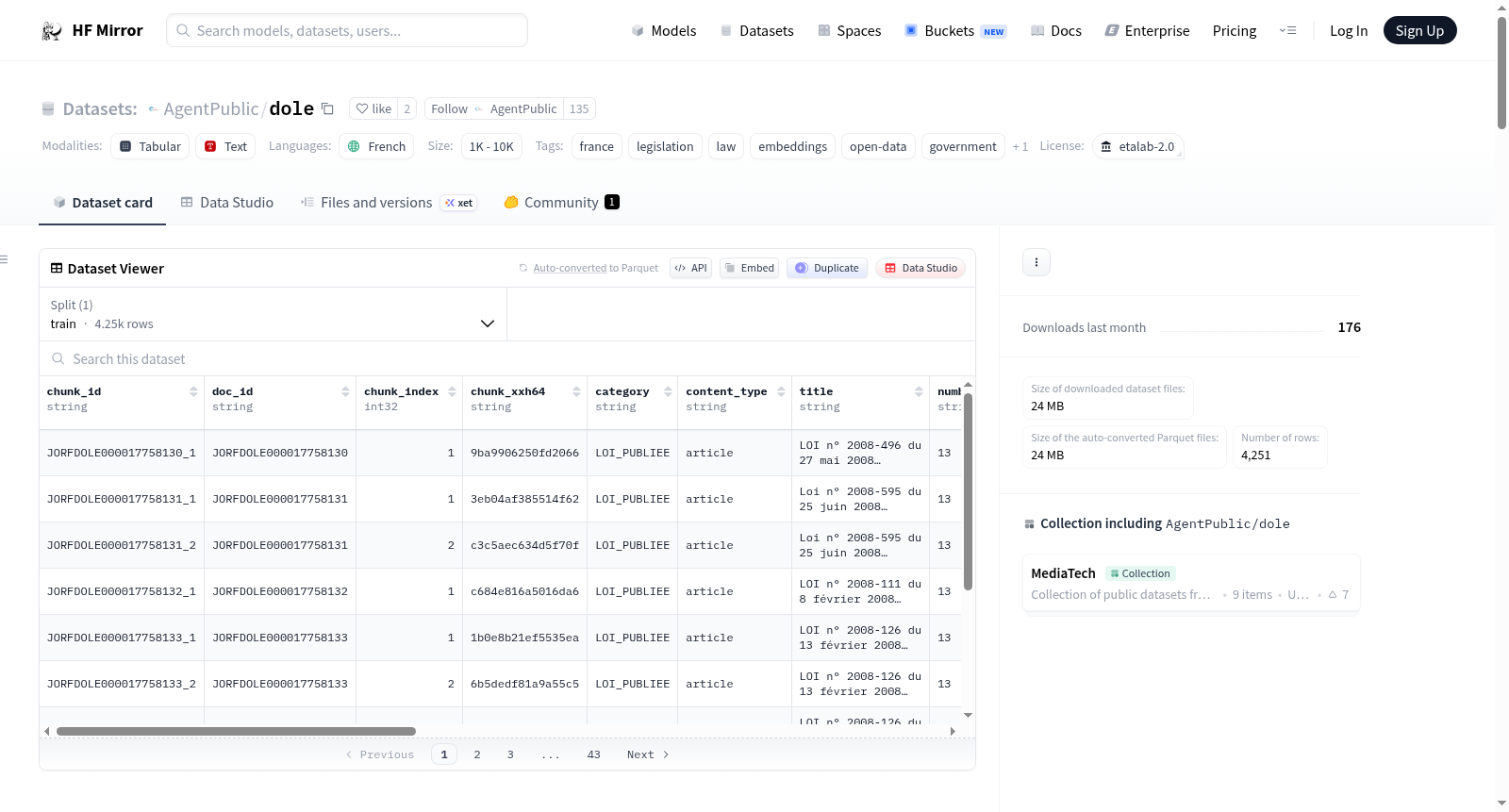The height and width of the screenshot is (812, 1509).
Task: Open the Docs page
Action: pyautogui.click(x=1056, y=30)
